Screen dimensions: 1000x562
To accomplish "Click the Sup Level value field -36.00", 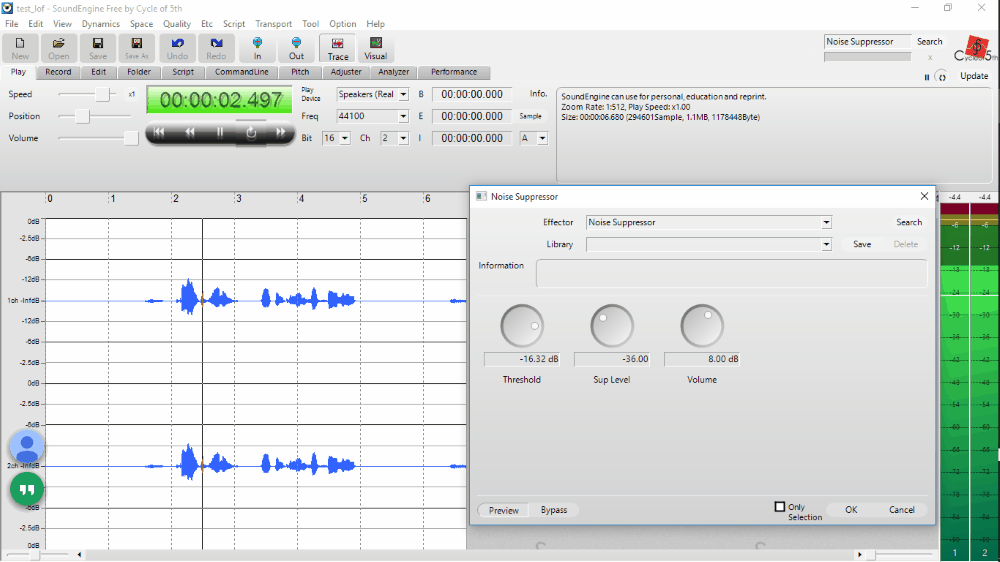I will click(612, 359).
